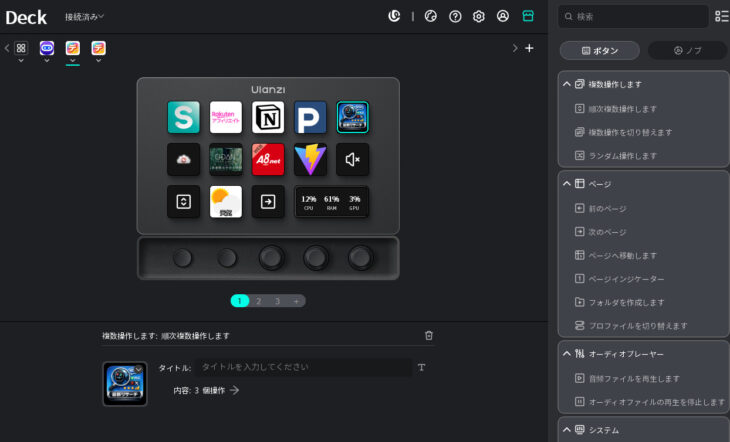Add a new deck page with plus
Viewport: 730px width, 442px height.
pos(296,301)
